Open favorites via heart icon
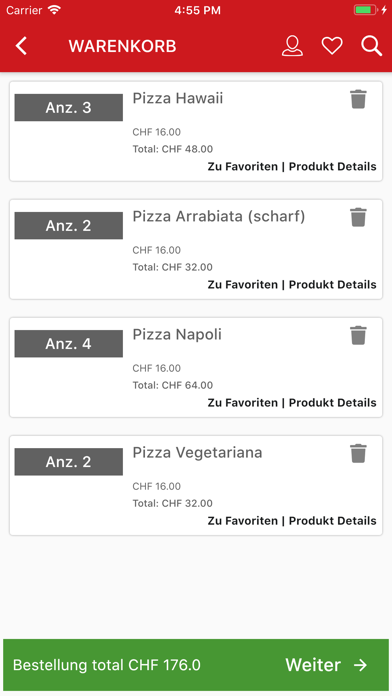Viewport: 392px width, 696px height. point(332,46)
